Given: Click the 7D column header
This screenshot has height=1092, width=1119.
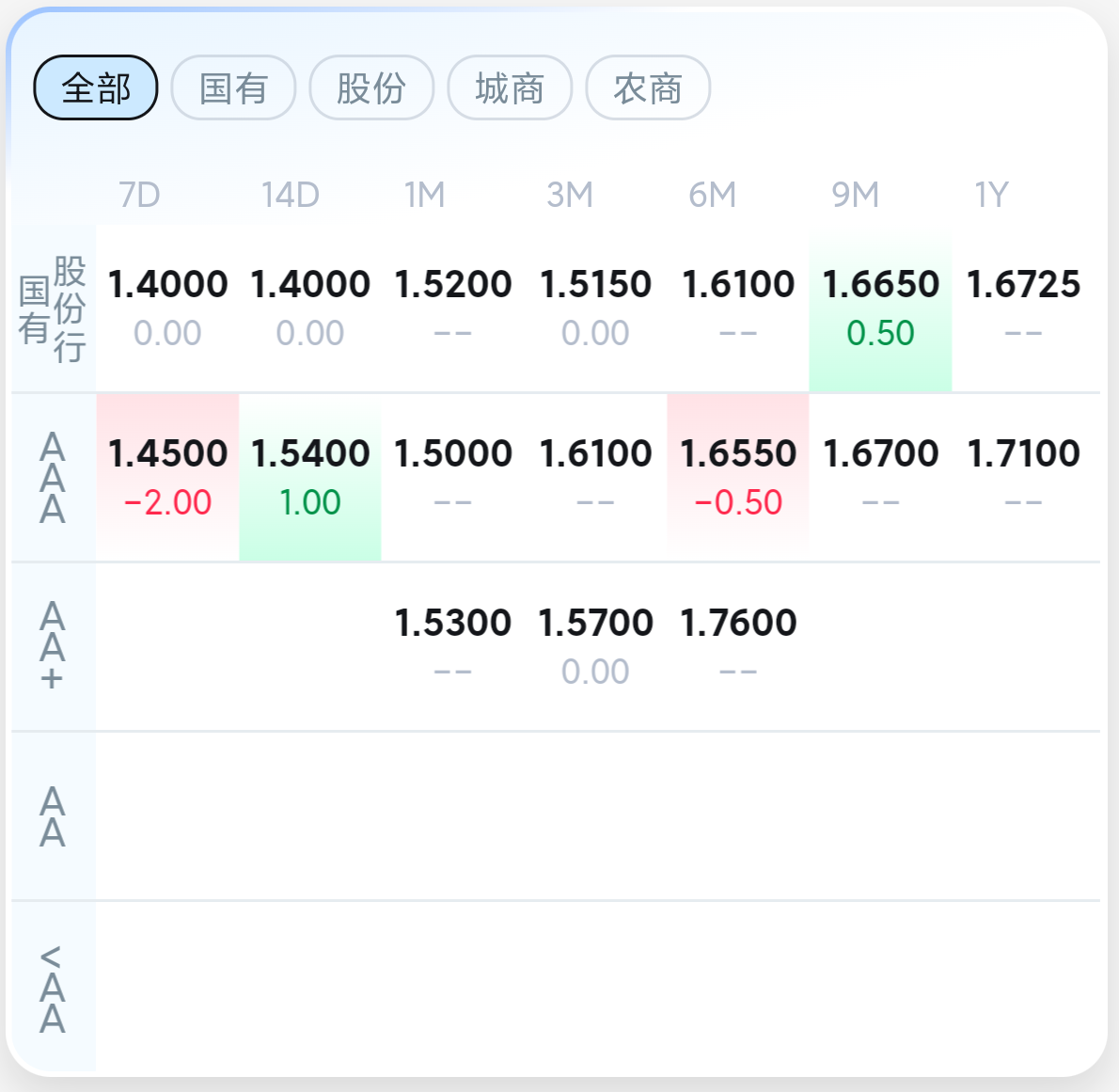Looking at the screenshot, I should coord(140,195).
